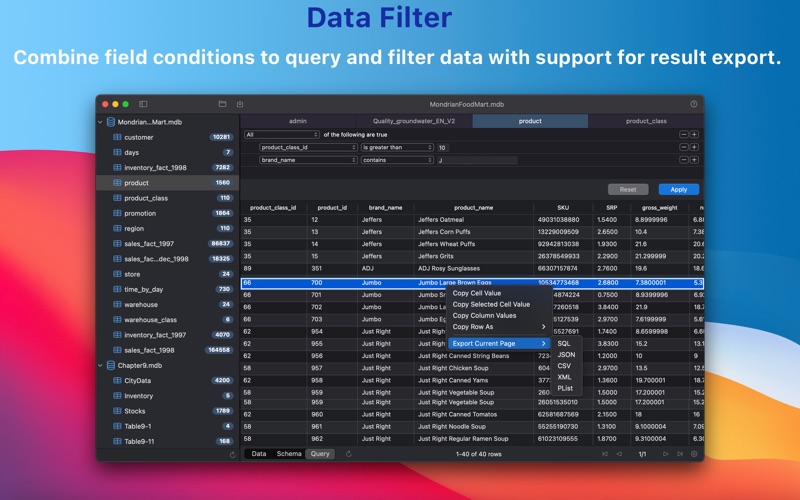Select the Query view tab
This screenshot has width=800, height=500.
(x=320, y=454)
